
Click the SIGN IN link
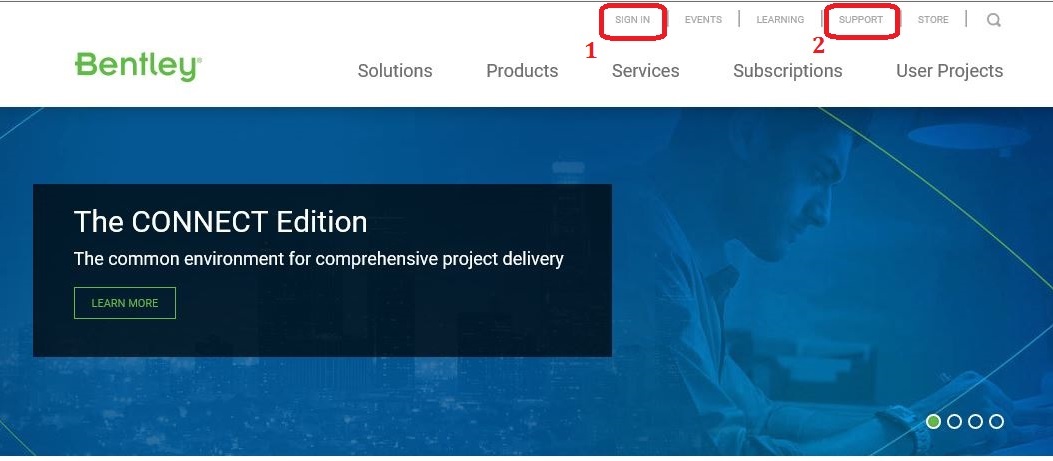633,19
